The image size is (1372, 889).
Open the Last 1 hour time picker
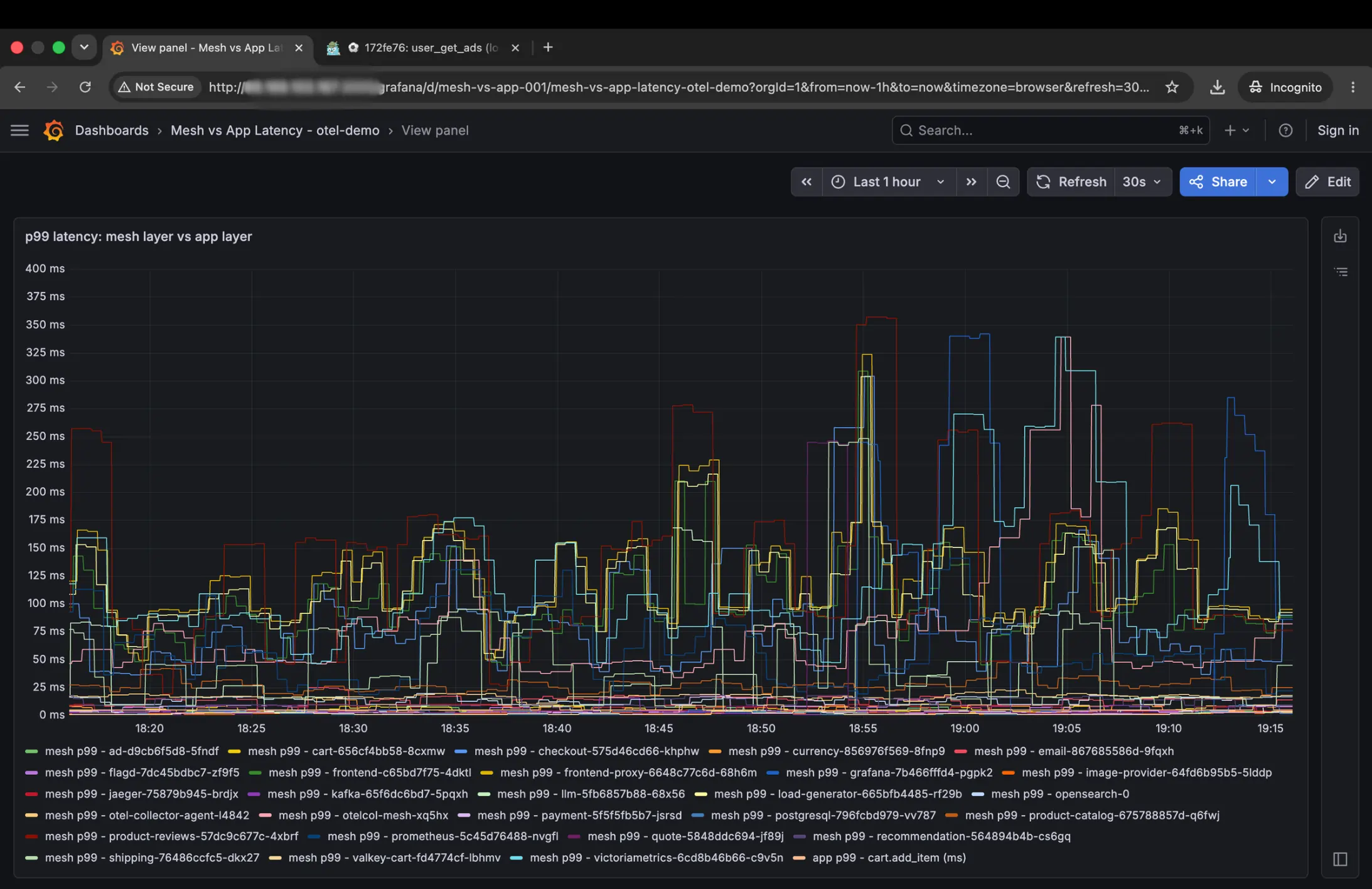889,182
